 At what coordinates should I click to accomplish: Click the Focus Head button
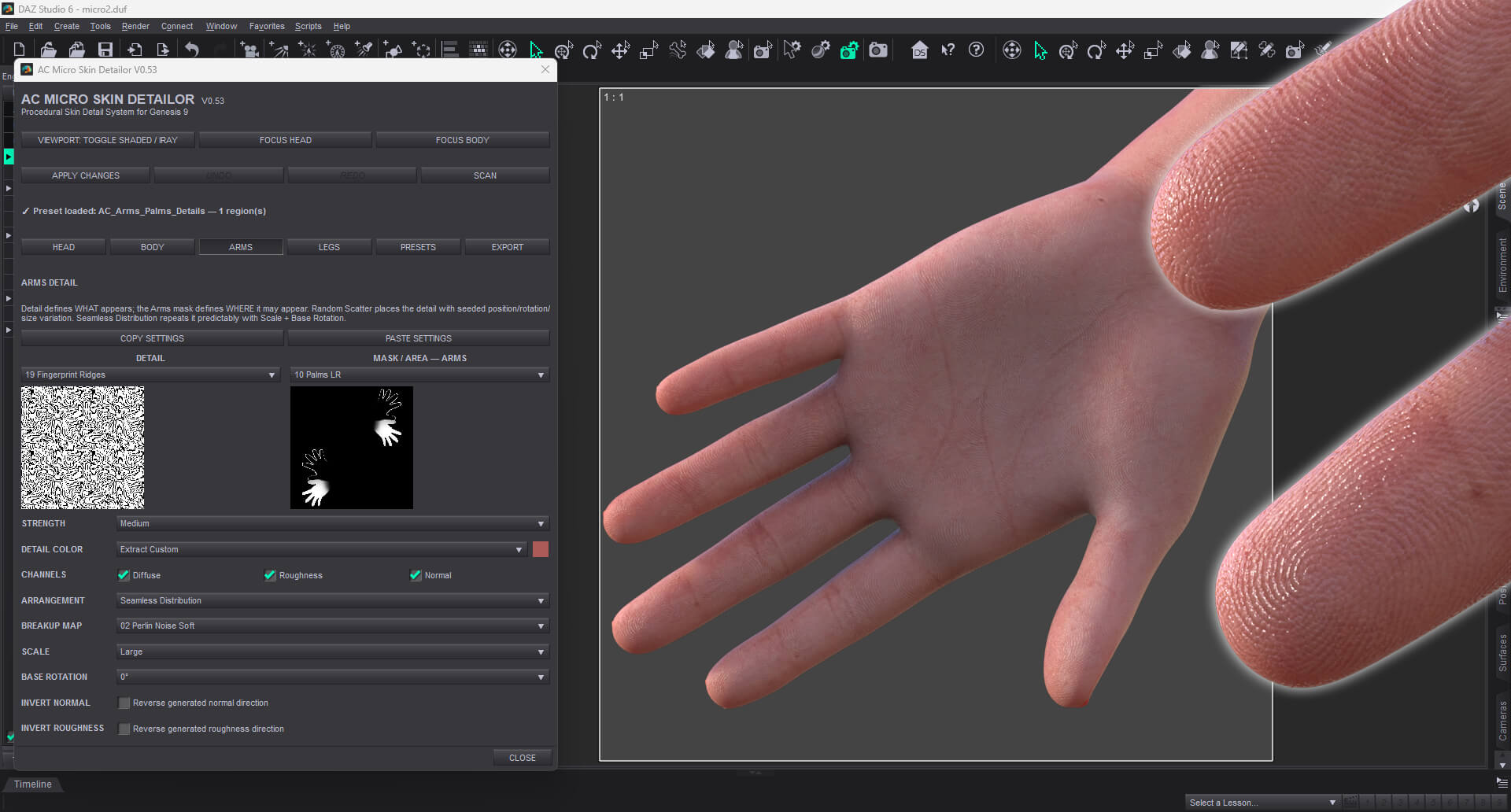tap(286, 140)
